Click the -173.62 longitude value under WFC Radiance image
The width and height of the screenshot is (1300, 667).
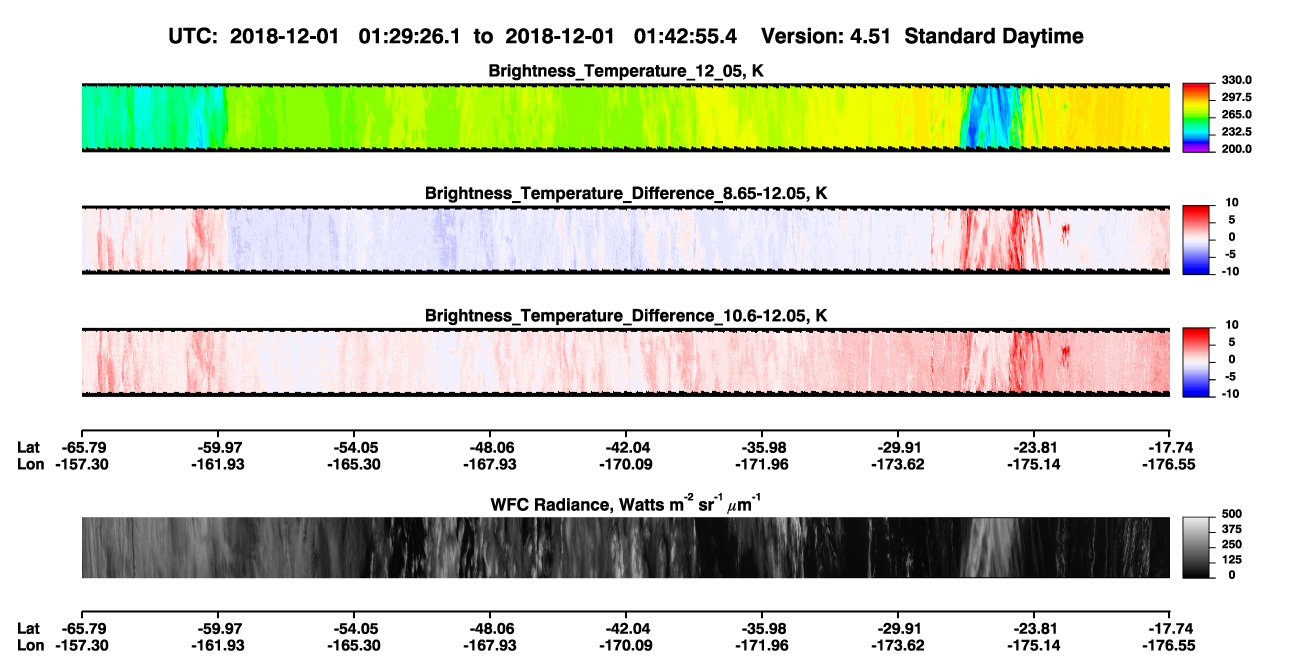898,646
